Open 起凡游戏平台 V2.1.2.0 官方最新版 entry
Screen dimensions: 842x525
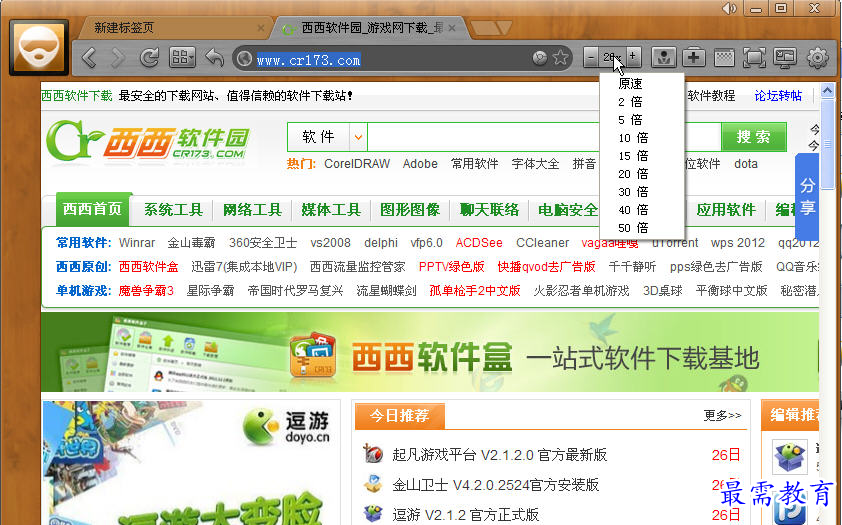coord(499,455)
